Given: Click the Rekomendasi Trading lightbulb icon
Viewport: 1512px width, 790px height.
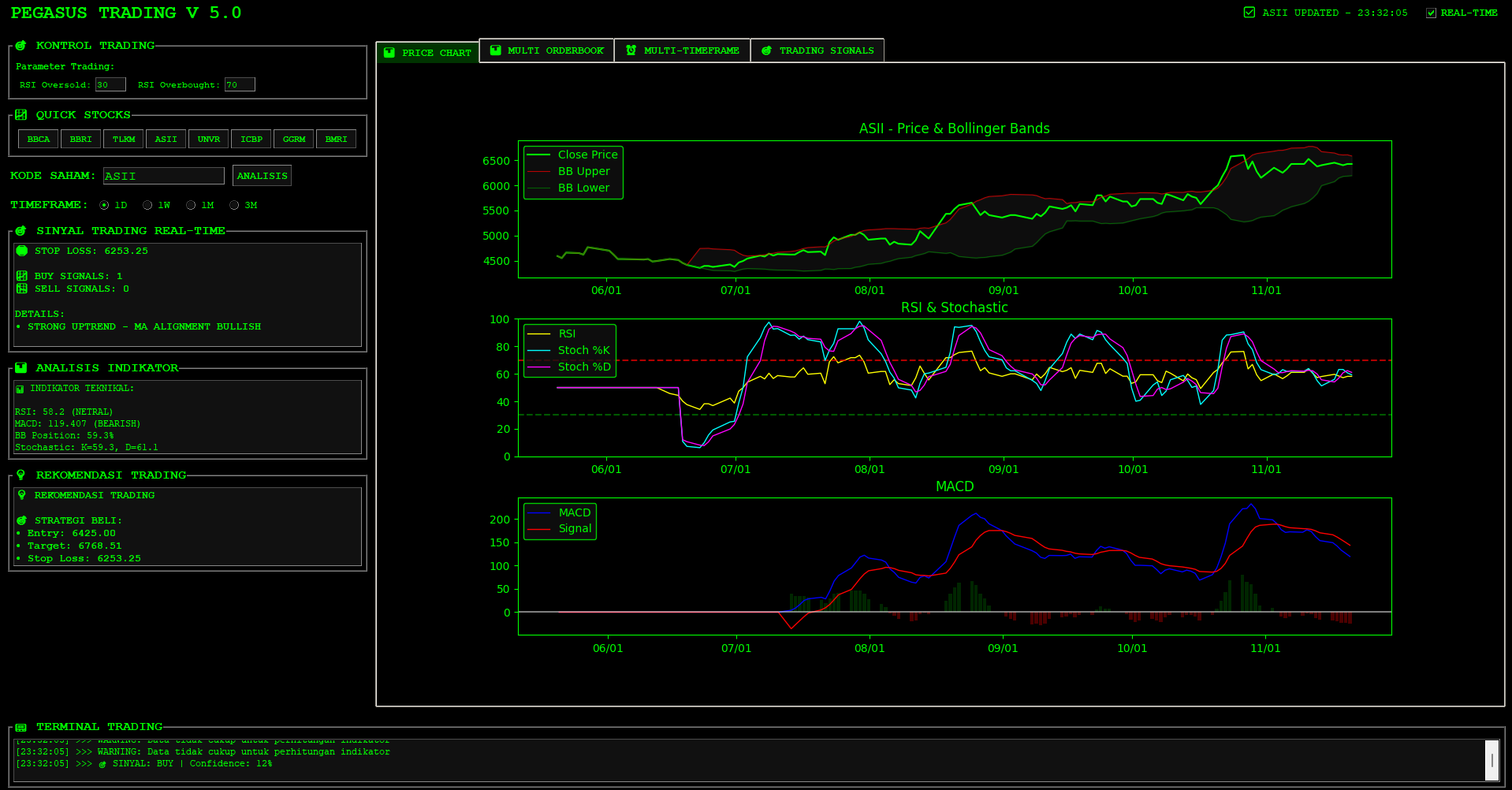Looking at the screenshot, I should tap(21, 475).
